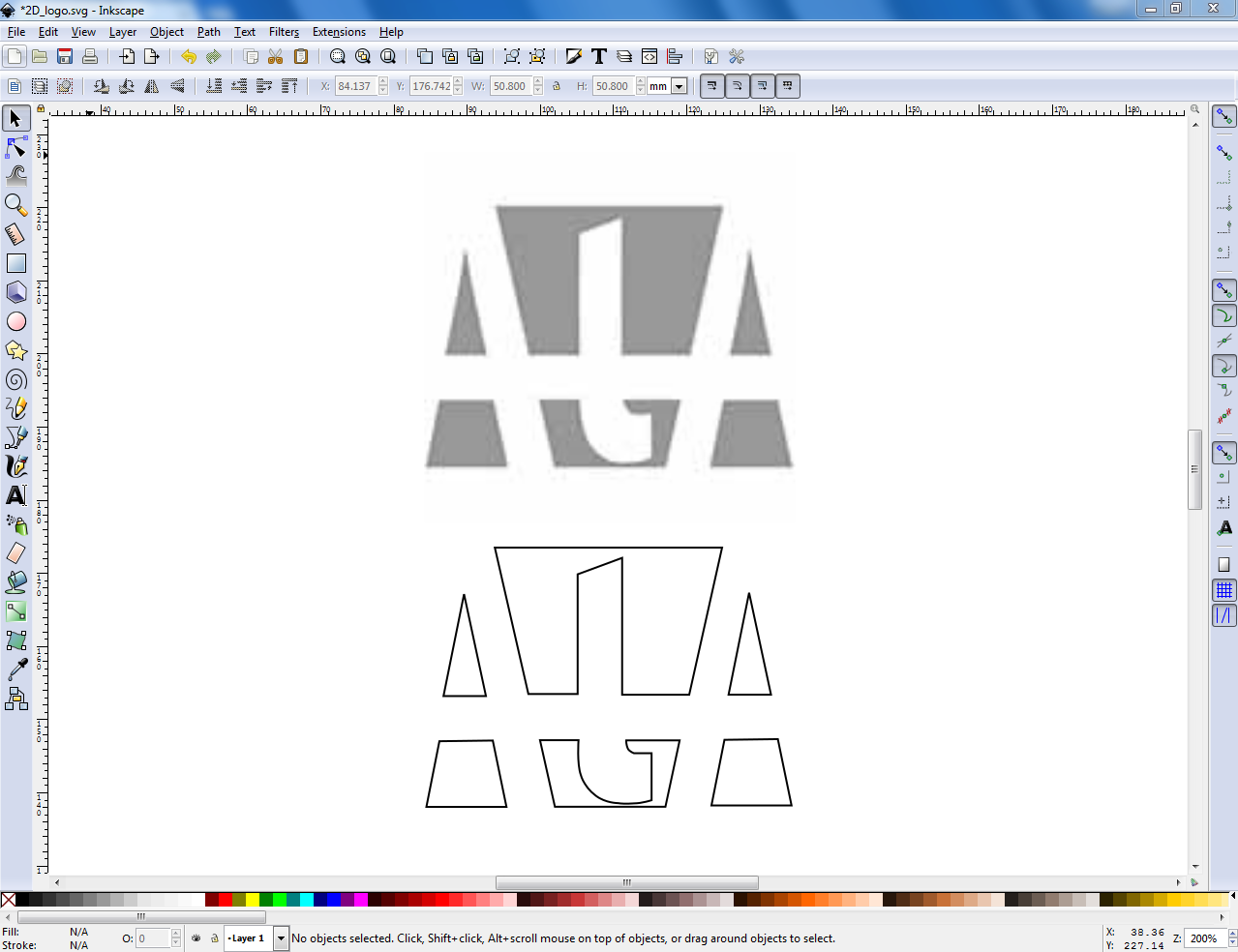Screen dimensions: 1238x952
Task: Click the Print document icon
Action: (x=90, y=56)
